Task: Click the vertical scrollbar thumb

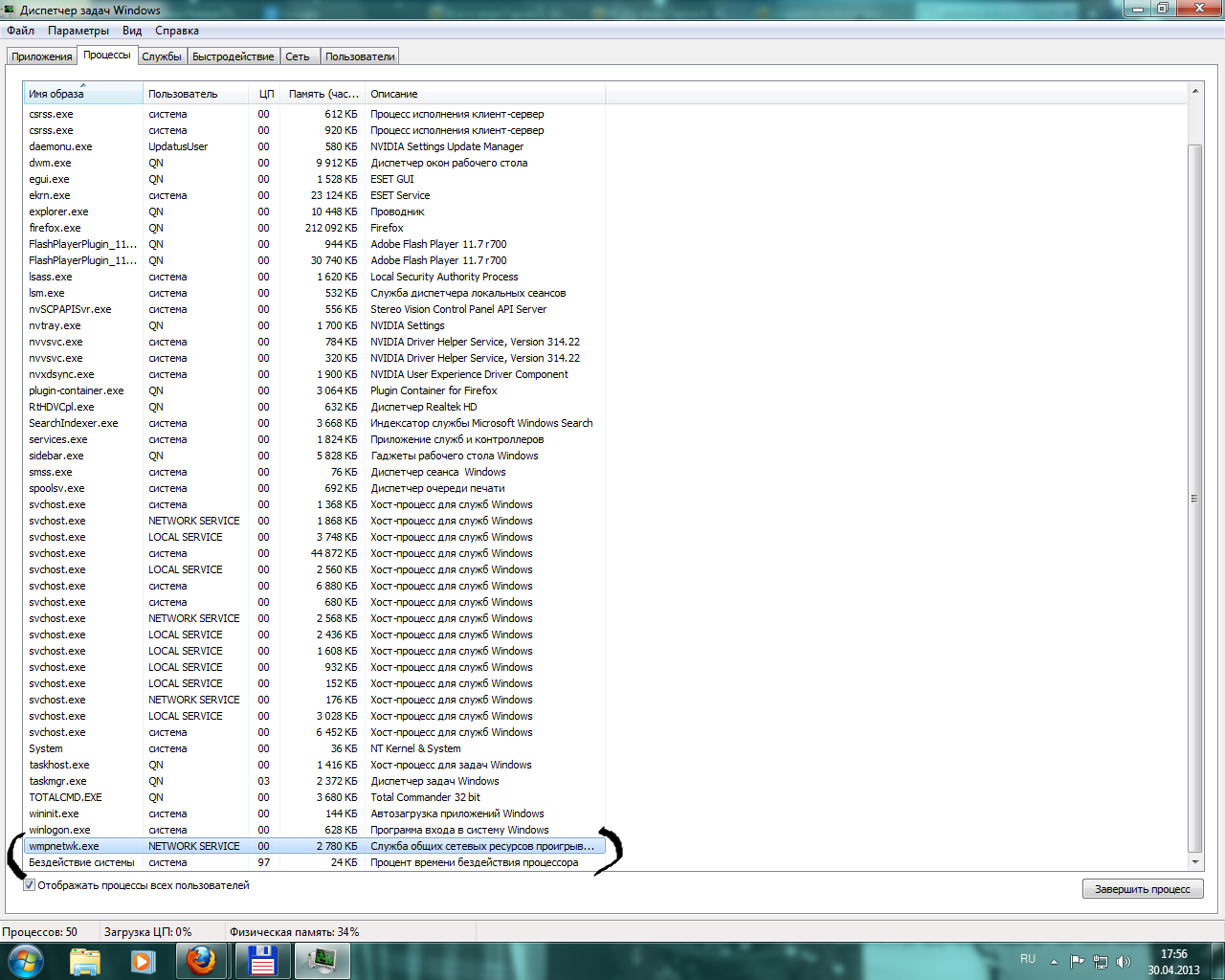Action: (1194, 498)
